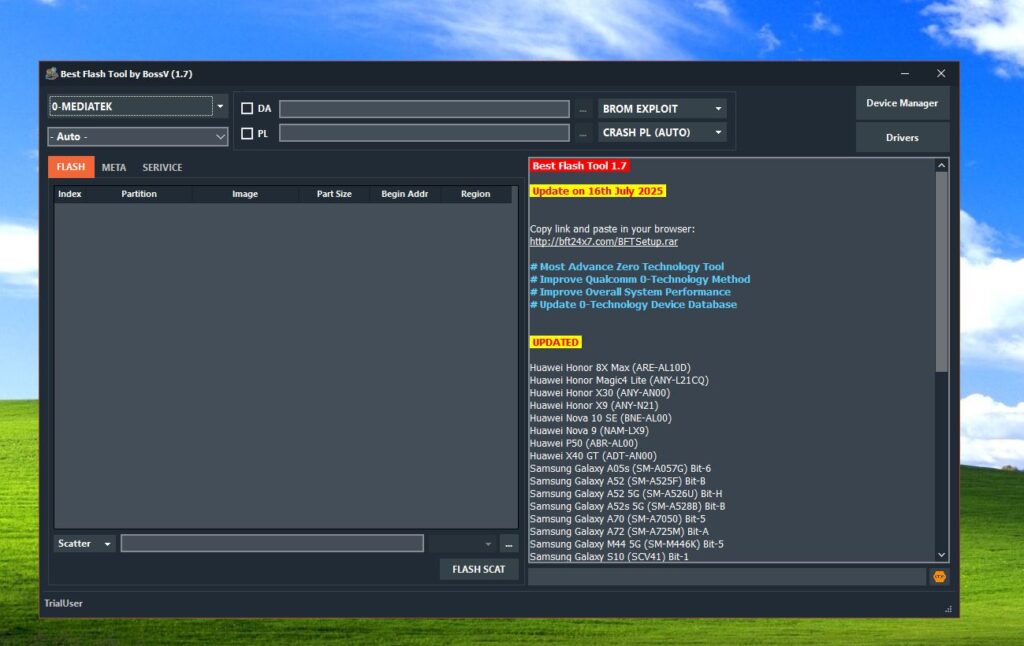Click 'Samsung Galaxy A52 5G (SM-A526U) Bit-H' entry
Screen dimensions: 1024x646
coord(626,494)
